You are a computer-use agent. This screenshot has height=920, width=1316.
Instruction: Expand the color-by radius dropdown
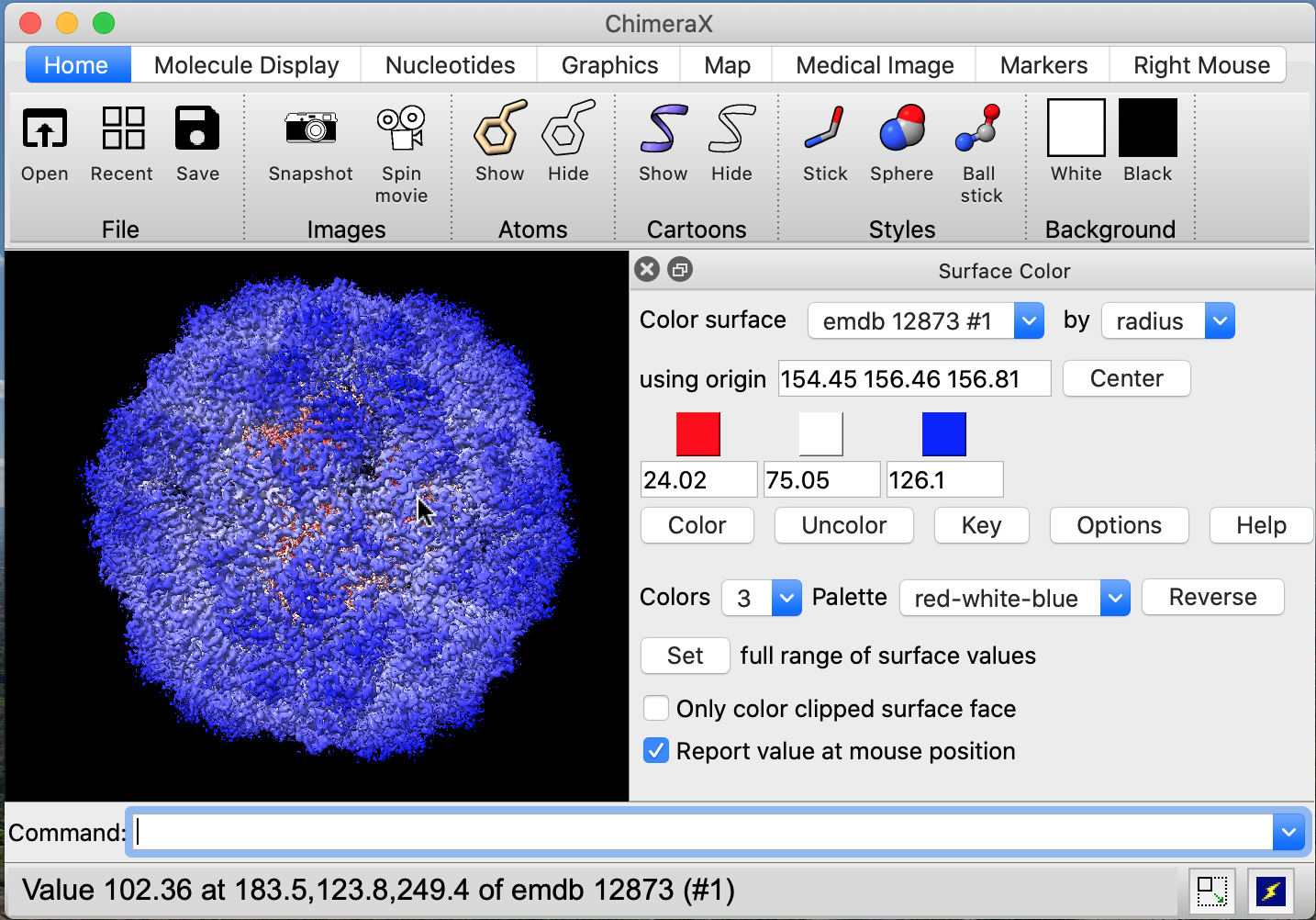pos(1167,321)
